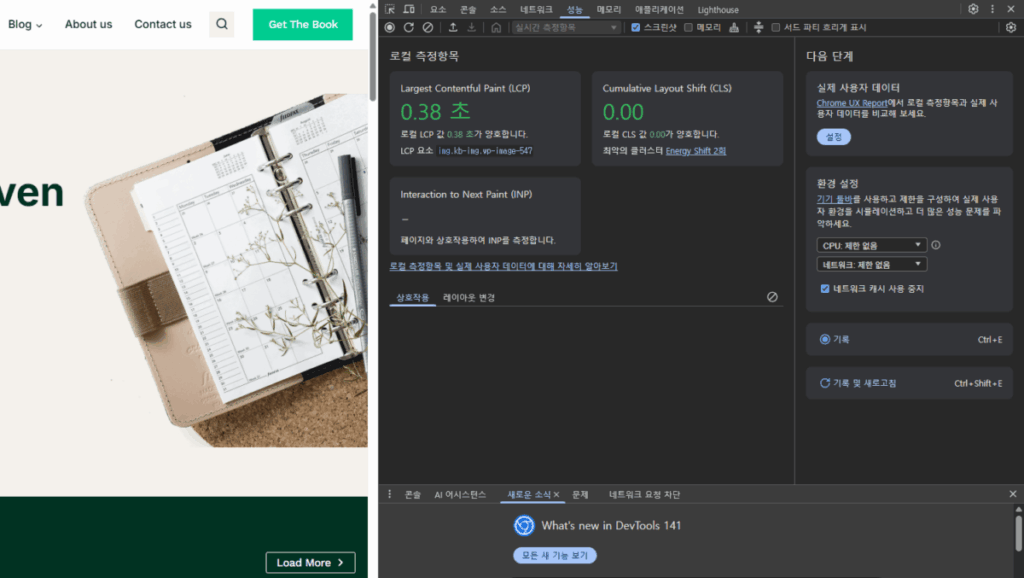Toggle the device toolbar icon
1024x578 pixels.
point(409,9)
